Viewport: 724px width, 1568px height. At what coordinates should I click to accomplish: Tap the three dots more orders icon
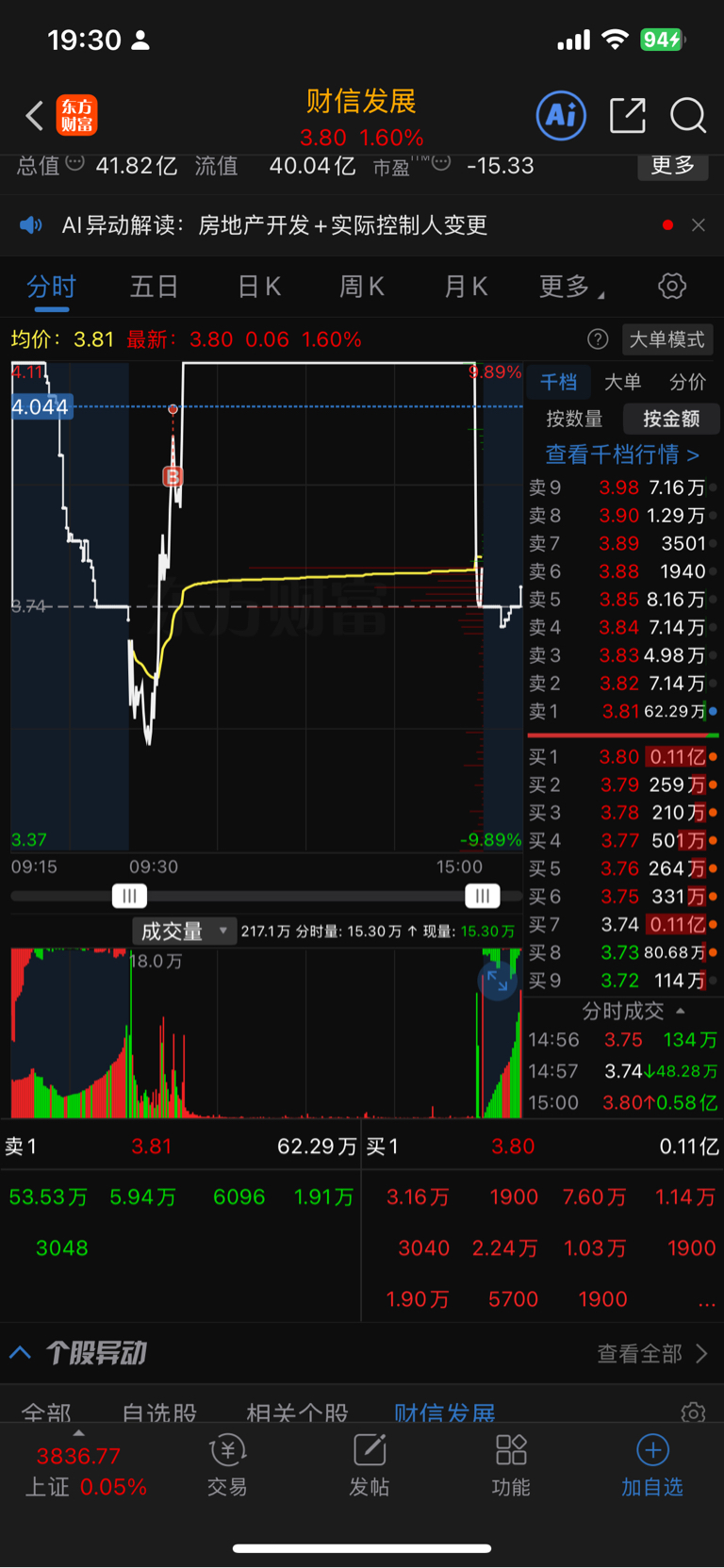click(706, 1302)
